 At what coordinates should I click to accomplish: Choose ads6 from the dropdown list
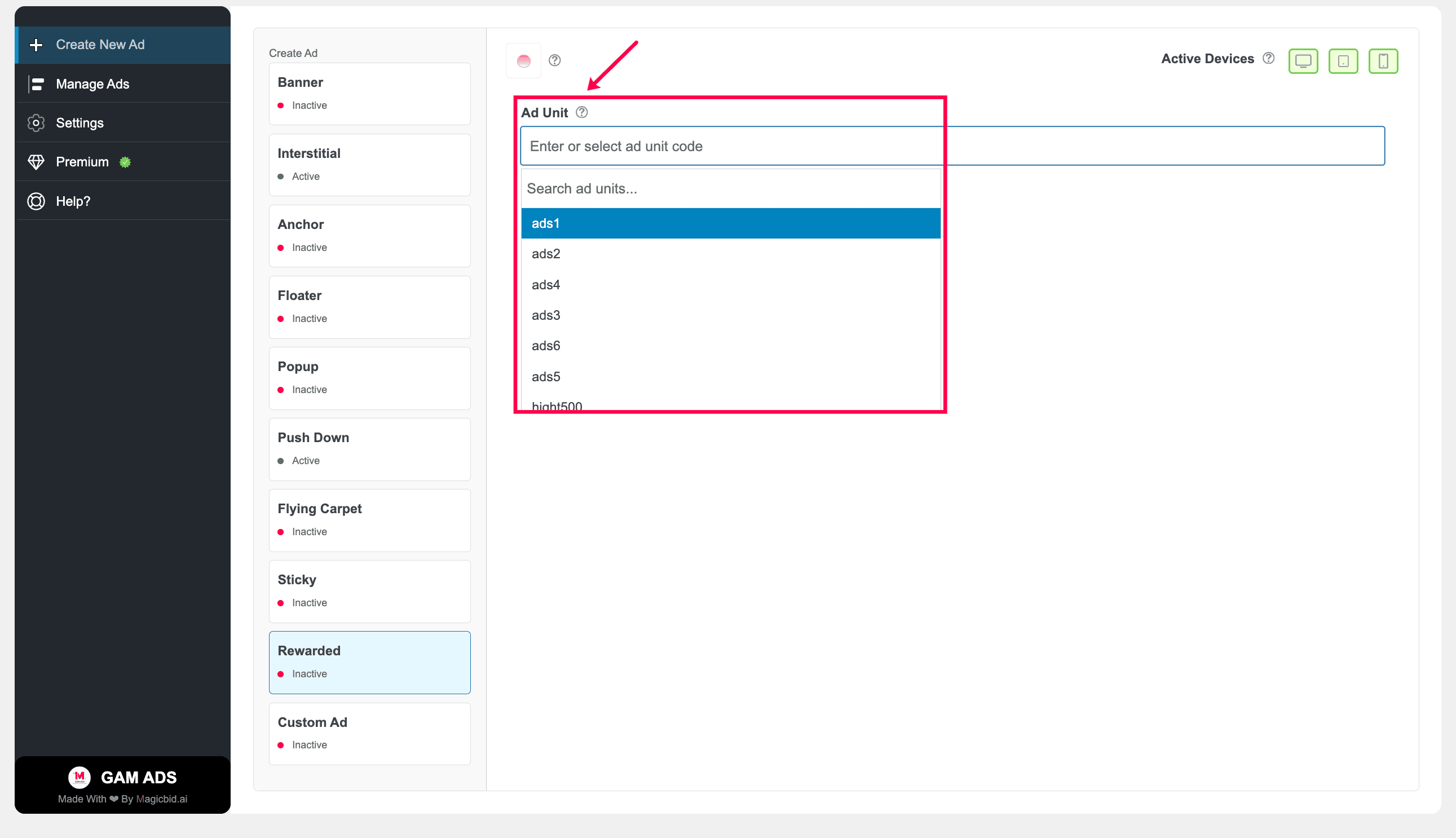point(731,346)
